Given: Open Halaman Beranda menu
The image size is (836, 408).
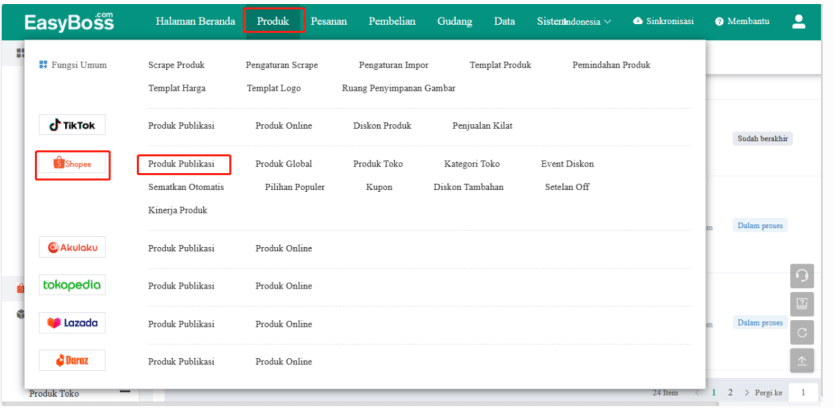Looking at the screenshot, I should coord(195,21).
